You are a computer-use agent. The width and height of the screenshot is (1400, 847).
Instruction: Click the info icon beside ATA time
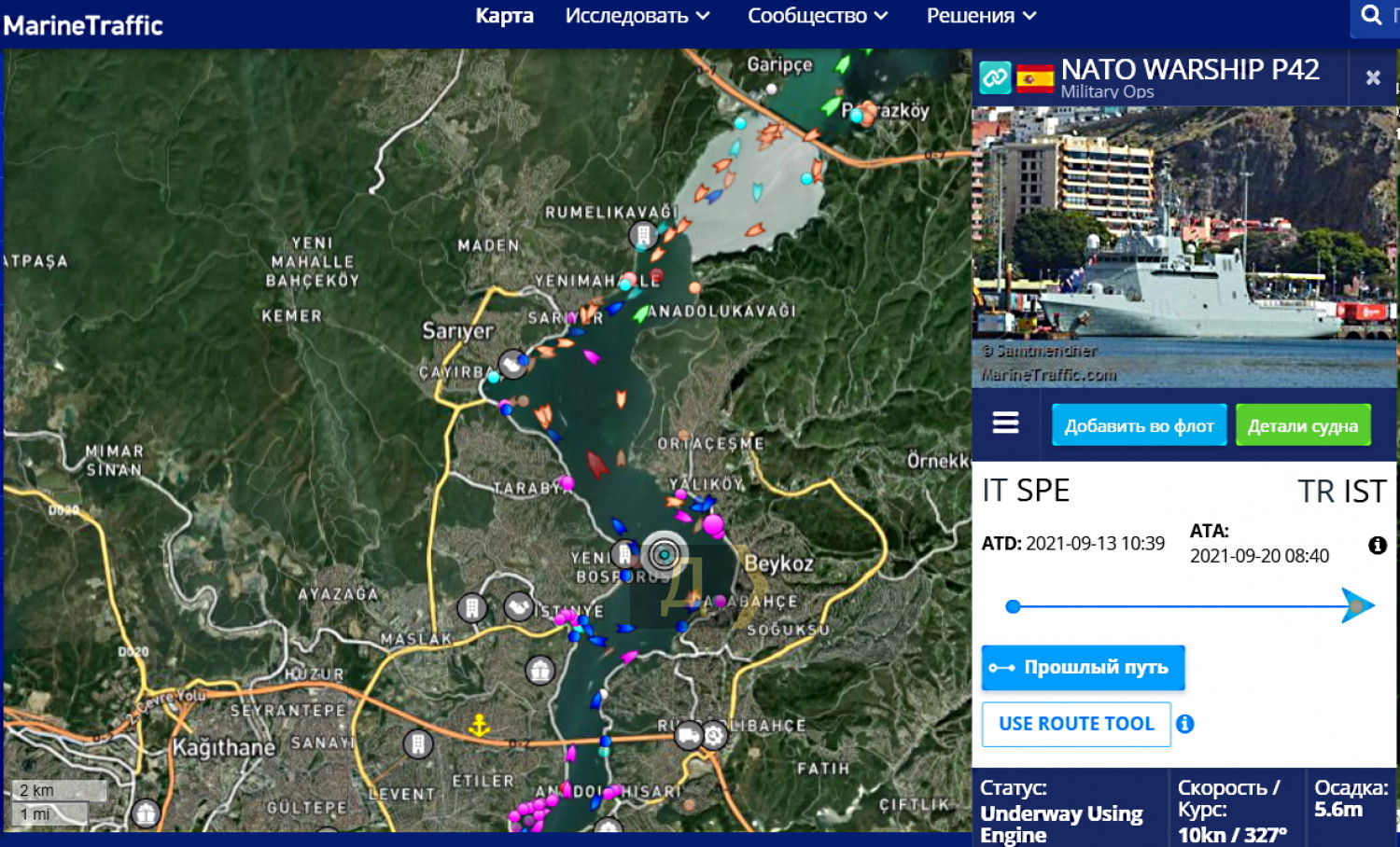pos(1377,546)
